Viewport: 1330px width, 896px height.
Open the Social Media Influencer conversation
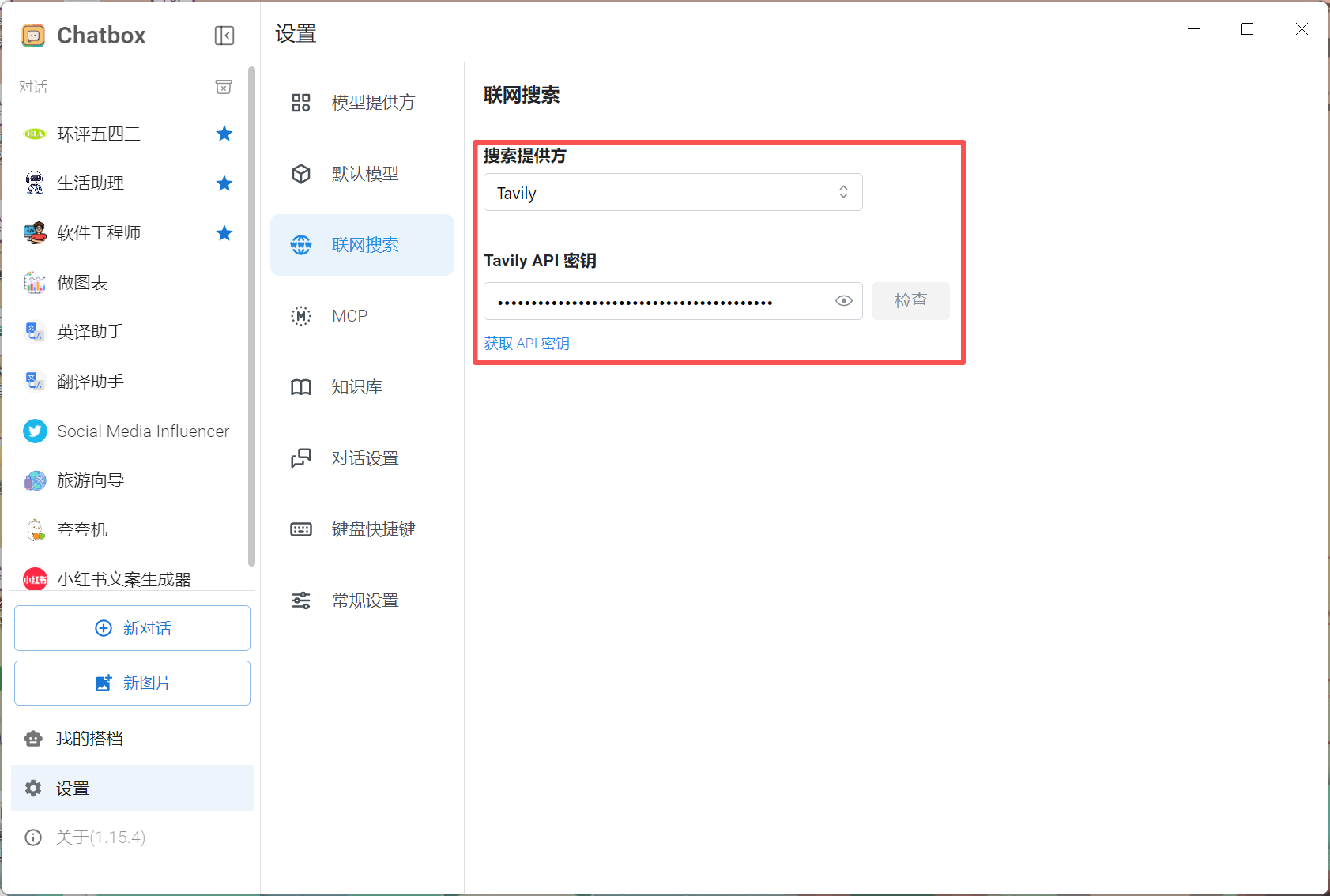pyautogui.click(x=142, y=431)
